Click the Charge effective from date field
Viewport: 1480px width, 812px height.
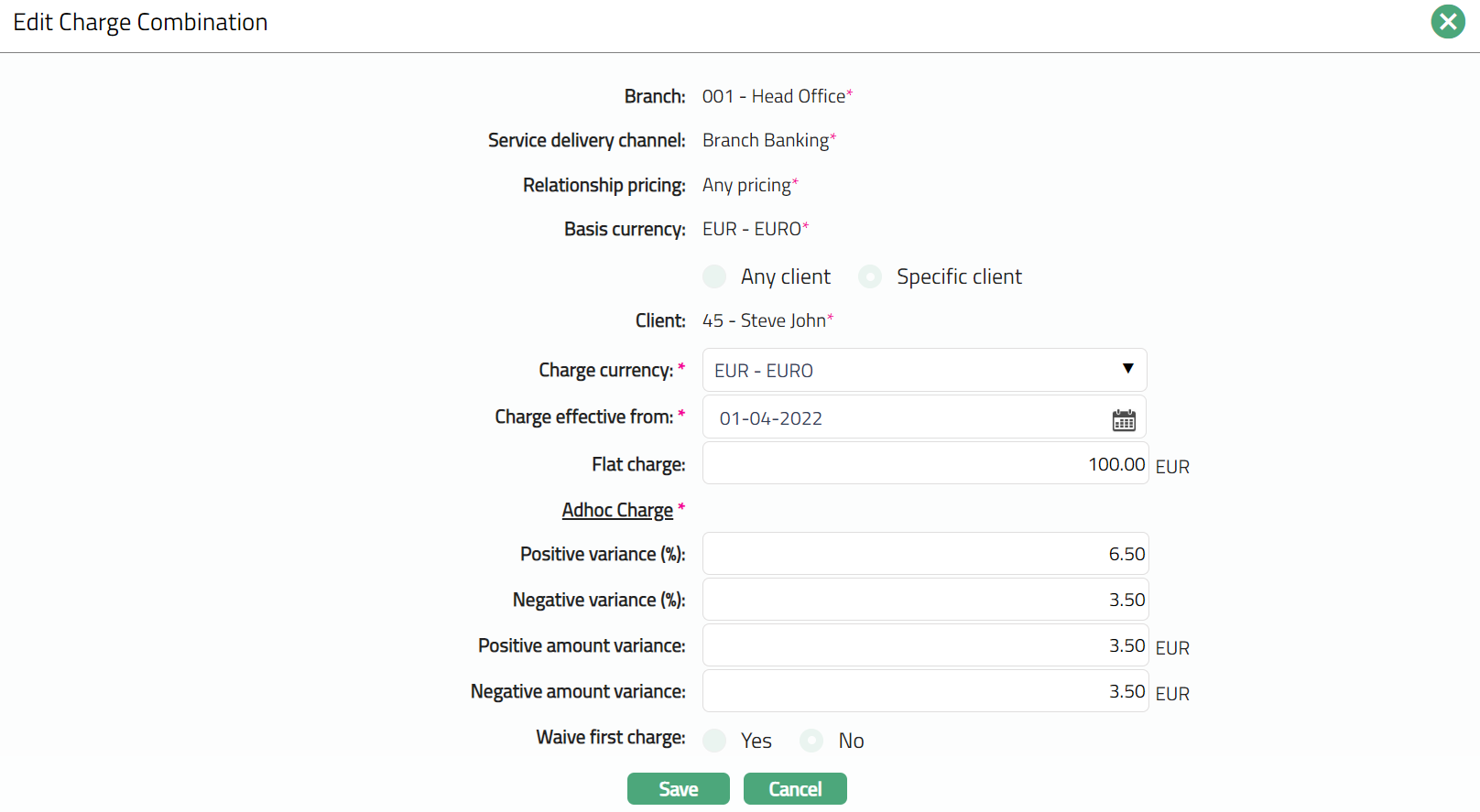(x=907, y=418)
